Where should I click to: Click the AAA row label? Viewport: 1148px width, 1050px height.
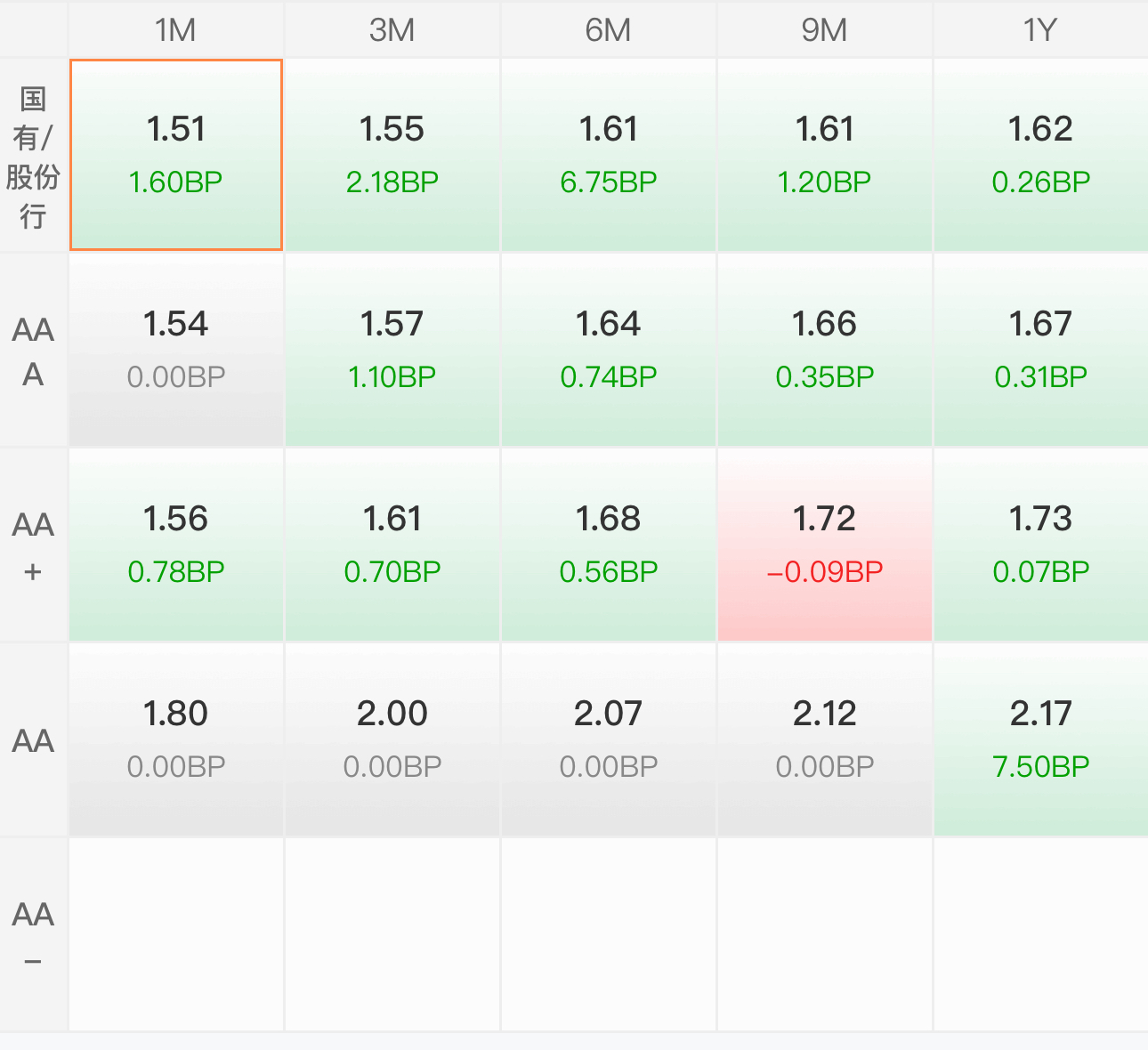tap(34, 351)
